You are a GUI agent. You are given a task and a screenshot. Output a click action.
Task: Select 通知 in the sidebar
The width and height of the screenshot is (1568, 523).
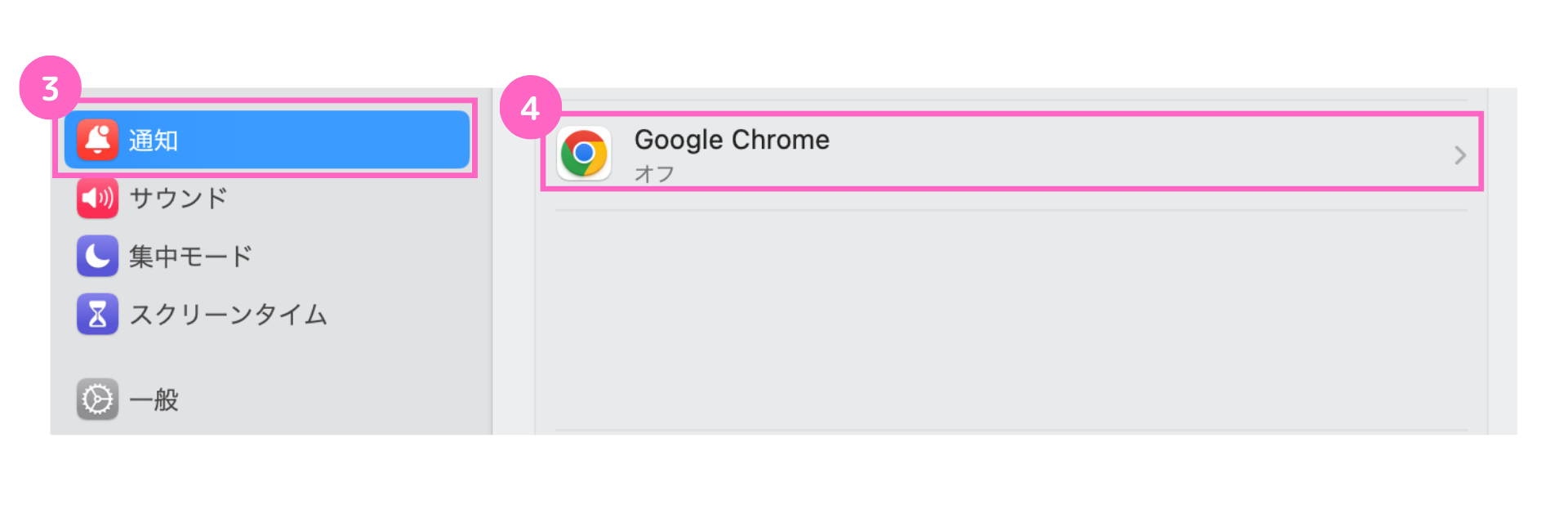154,141
